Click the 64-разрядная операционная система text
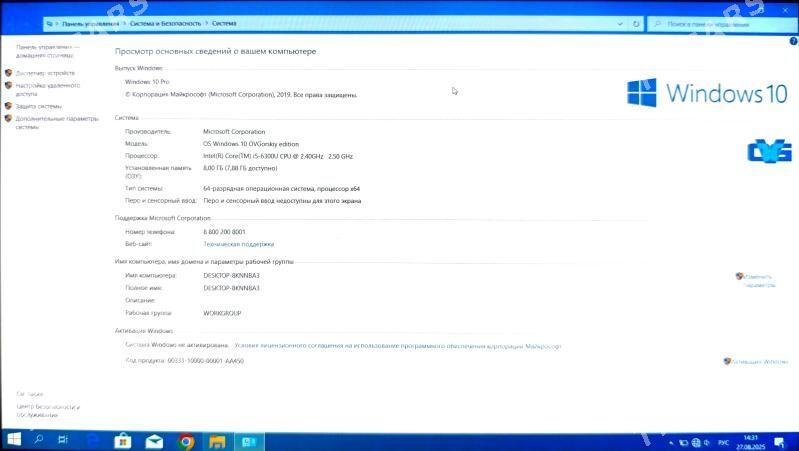The width and height of the screenshot is (799, 451). (281, 189)
